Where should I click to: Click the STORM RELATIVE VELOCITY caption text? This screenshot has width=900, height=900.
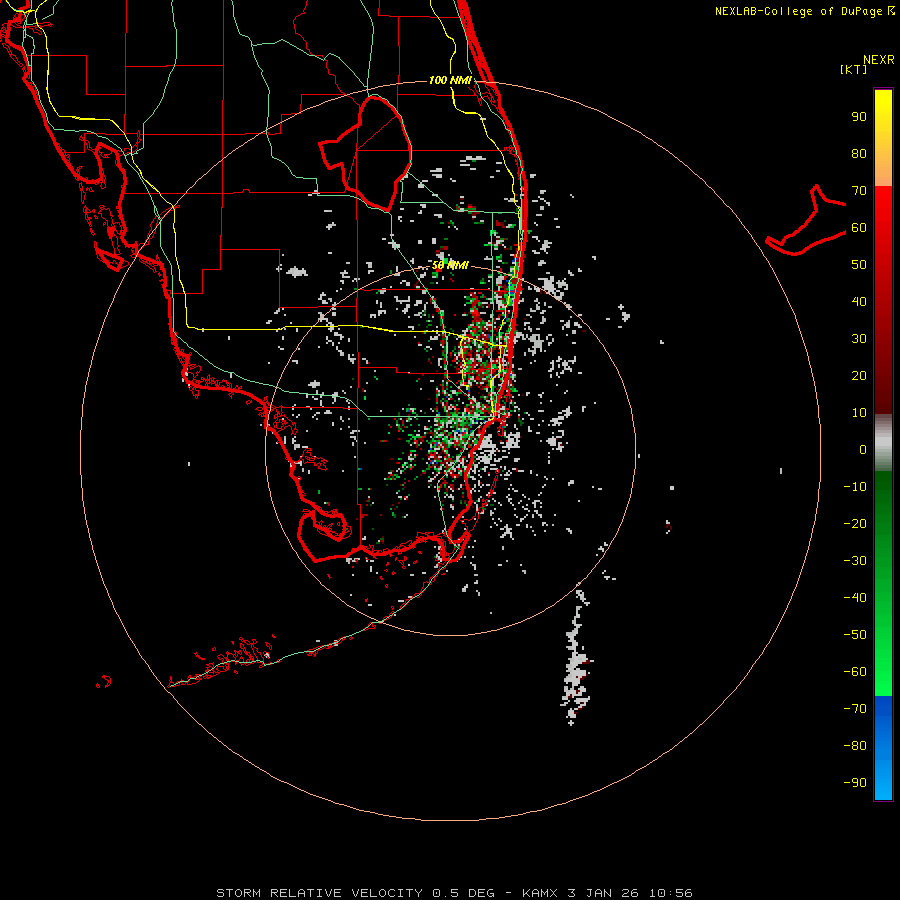pos(319,893)
